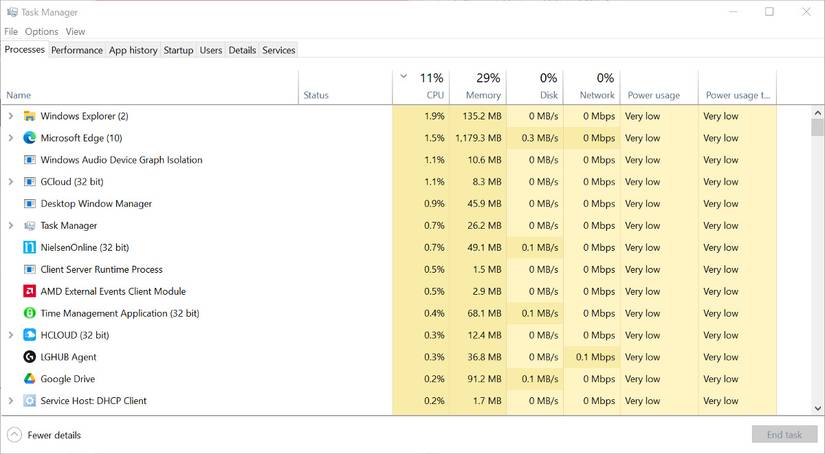Select the NielsenOnline 49.1 MB memory cell
825x454 pixels.
[x=478, y=247]
